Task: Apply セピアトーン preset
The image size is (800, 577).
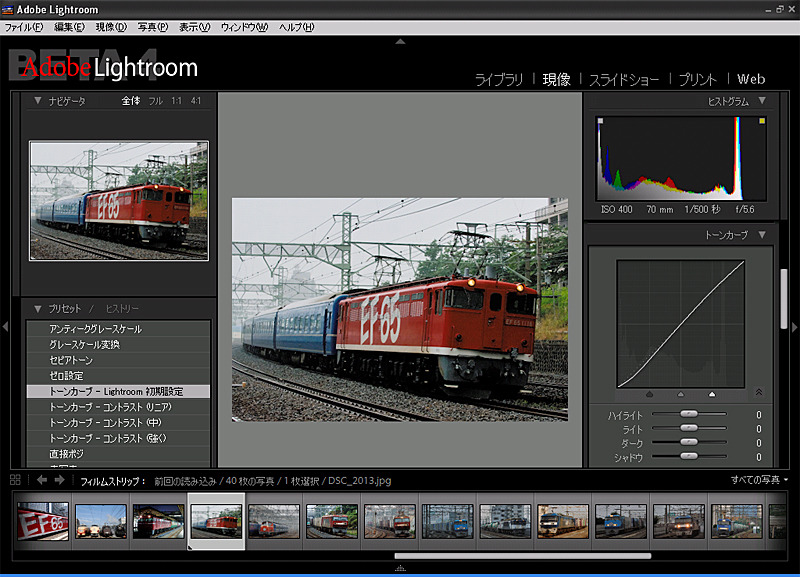Action: (x=118, y=360)
